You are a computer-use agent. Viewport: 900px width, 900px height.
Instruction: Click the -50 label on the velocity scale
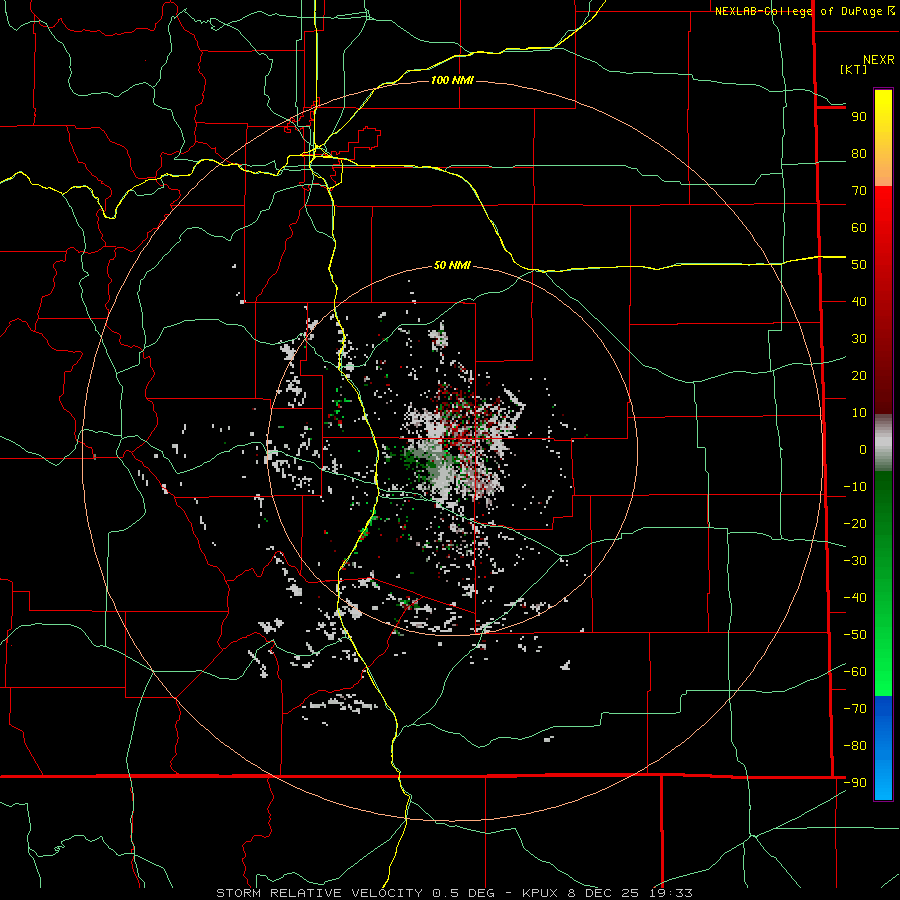855,635
